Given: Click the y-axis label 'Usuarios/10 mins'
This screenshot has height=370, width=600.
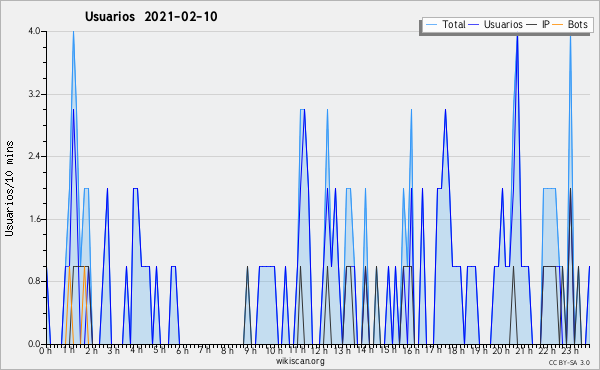Looking at the screenshot, I should (x=9, y=188).
